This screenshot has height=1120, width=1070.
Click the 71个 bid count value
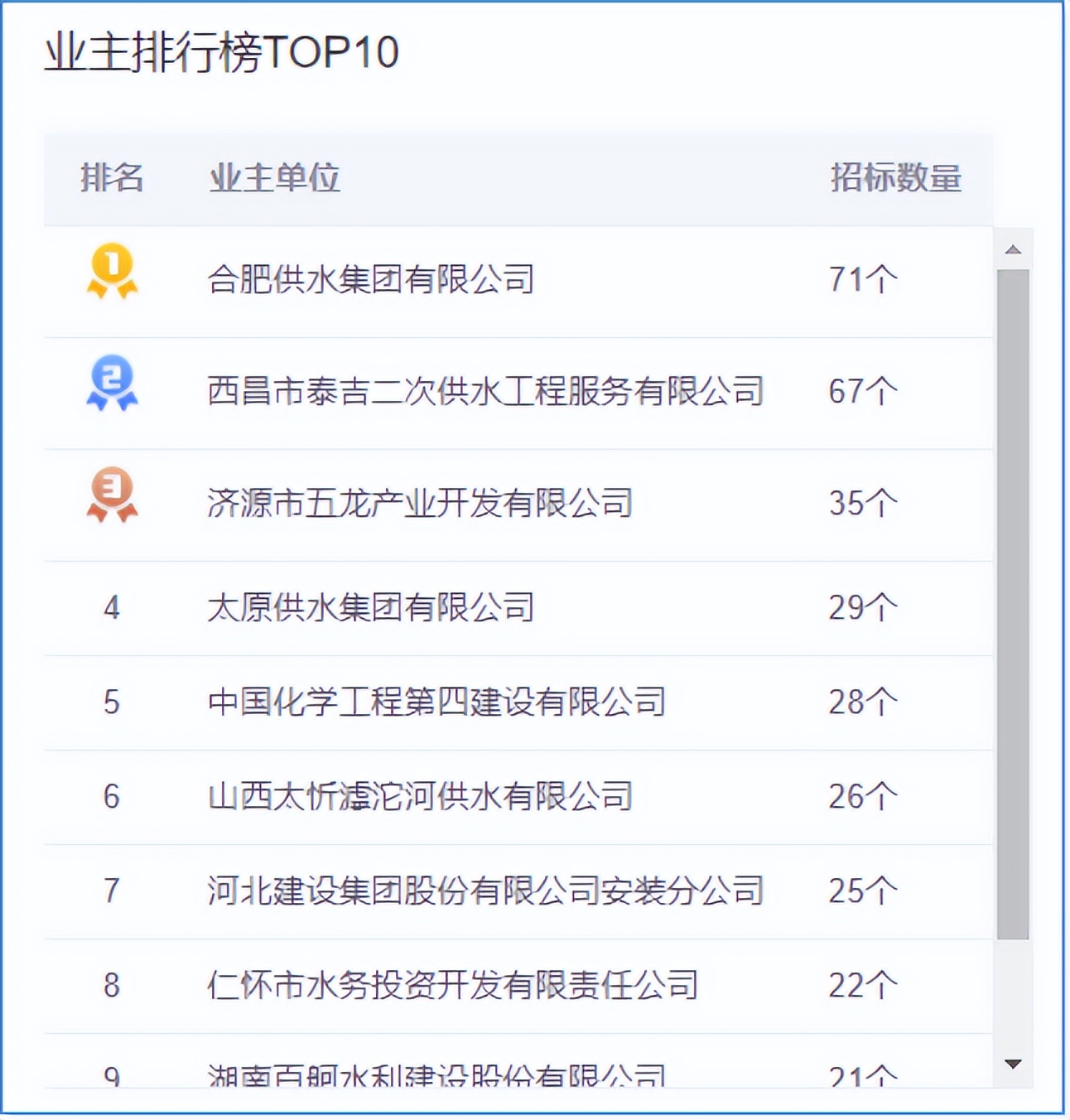pos(861,278)
